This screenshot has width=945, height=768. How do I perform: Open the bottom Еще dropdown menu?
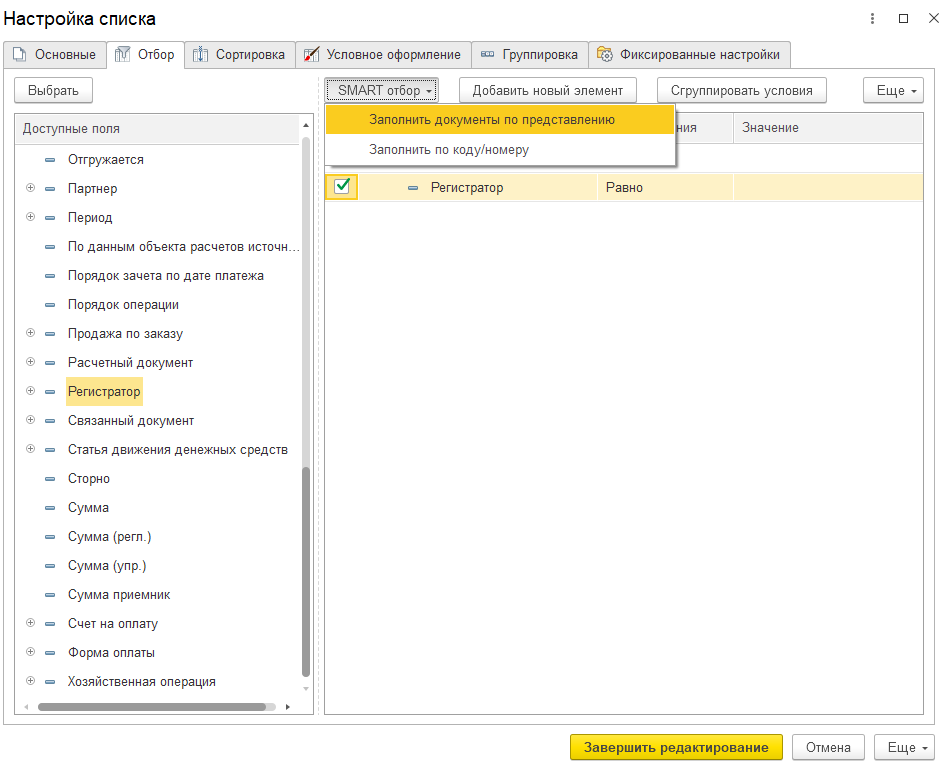[x=904, y=748]
